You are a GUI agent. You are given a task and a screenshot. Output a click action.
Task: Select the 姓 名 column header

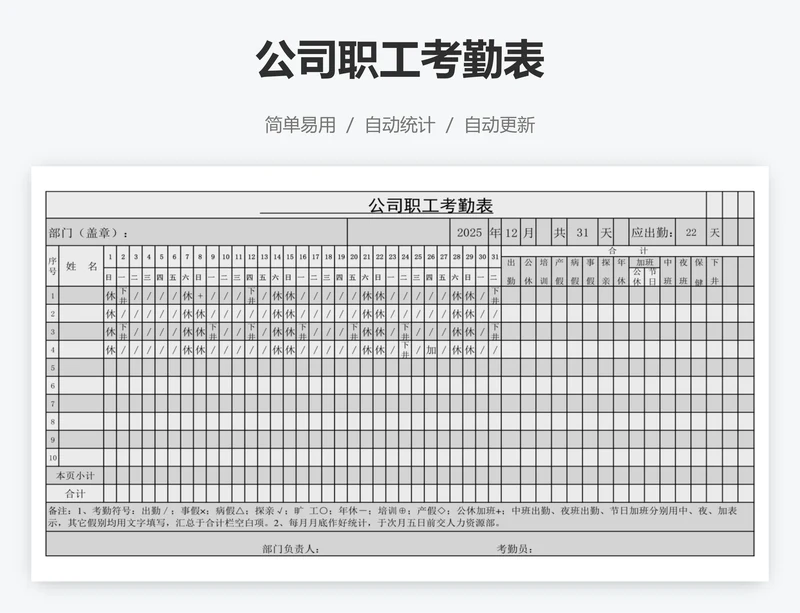click(81, 266)
